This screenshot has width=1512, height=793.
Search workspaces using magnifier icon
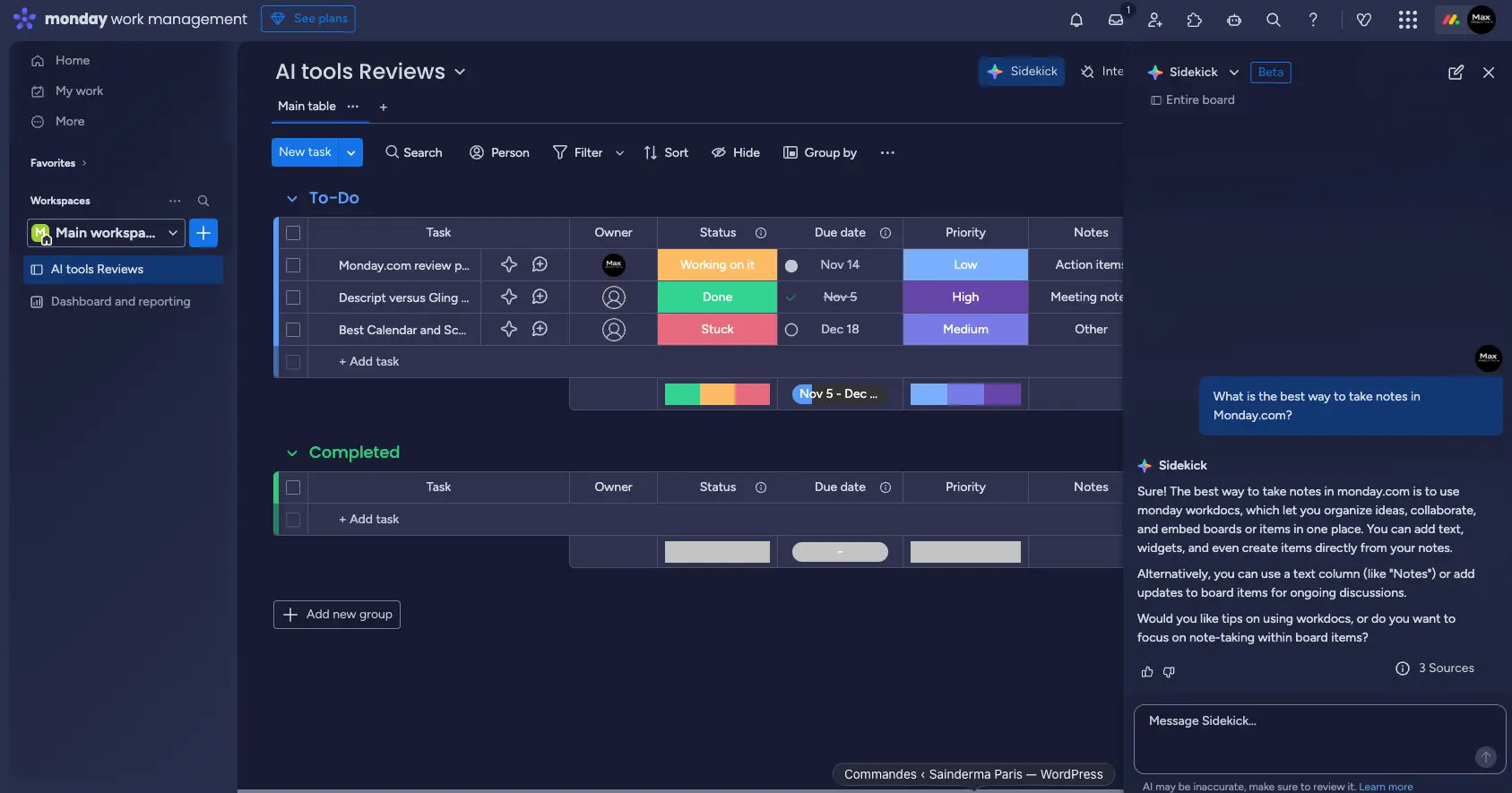[203, 201]
